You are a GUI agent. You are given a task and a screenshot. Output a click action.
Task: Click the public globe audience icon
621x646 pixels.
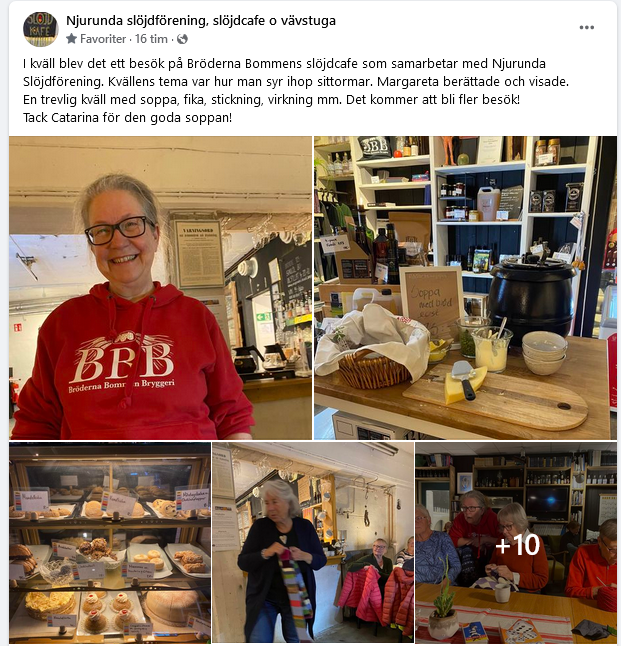pyautogui.click(x=182, y=39)
